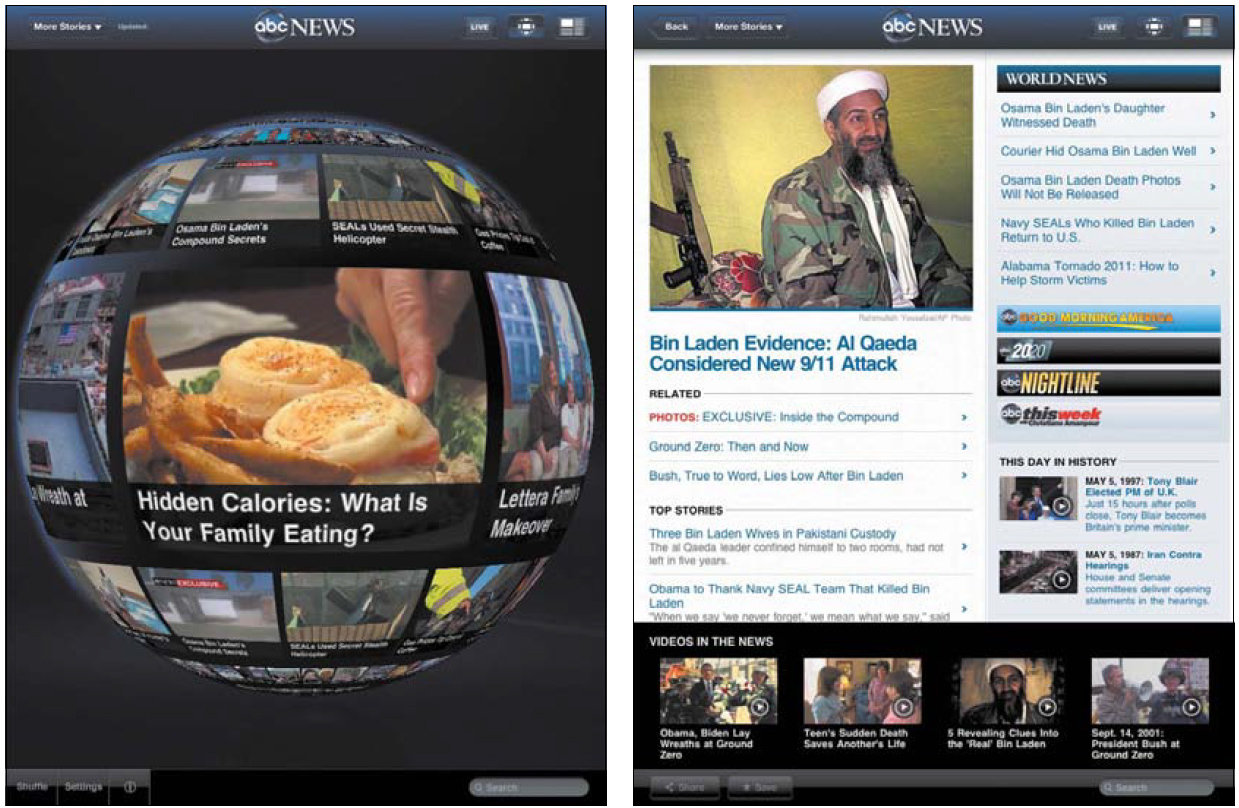Open Osama Bin Laden's Compound Secrets tile
Screen dimensions: 1239x808
[245, 203]
